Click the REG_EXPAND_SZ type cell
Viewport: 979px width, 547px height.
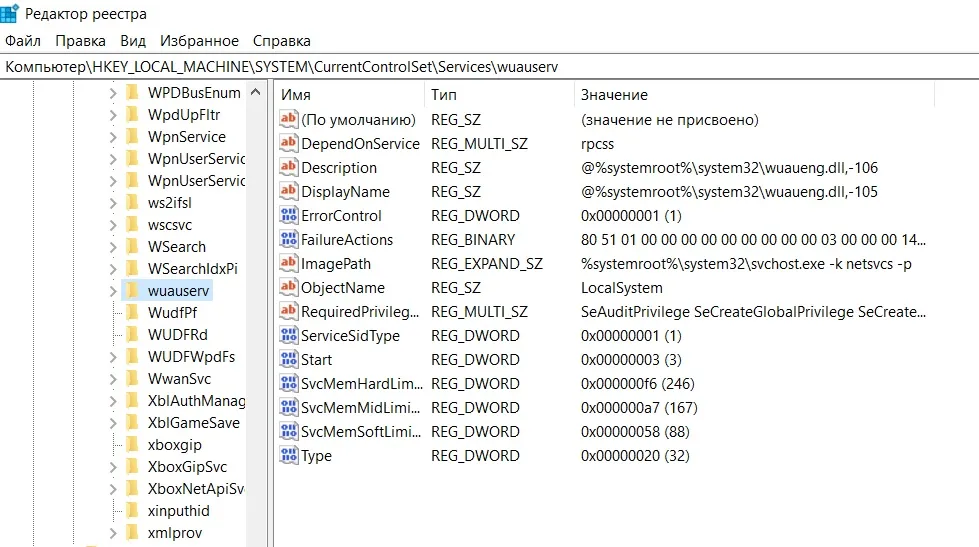(486, 264)
